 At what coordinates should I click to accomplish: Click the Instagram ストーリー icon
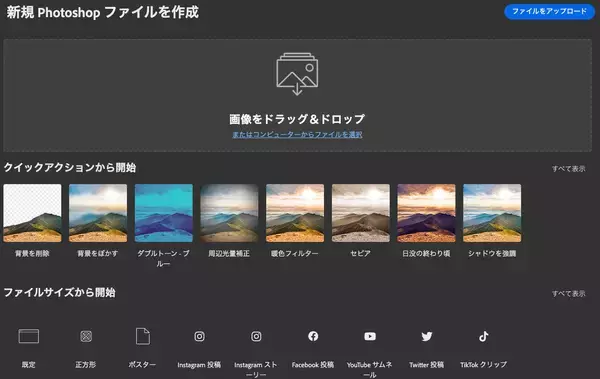point(256,336)
